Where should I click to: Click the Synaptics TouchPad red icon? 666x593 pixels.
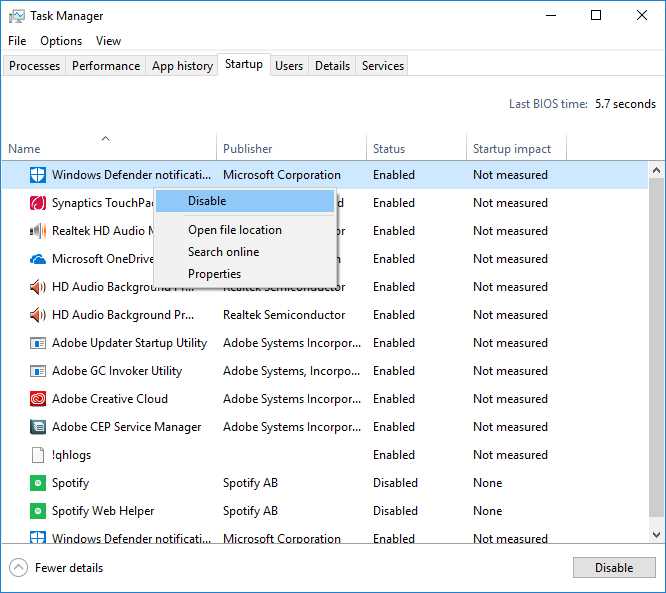pos(38,203)
